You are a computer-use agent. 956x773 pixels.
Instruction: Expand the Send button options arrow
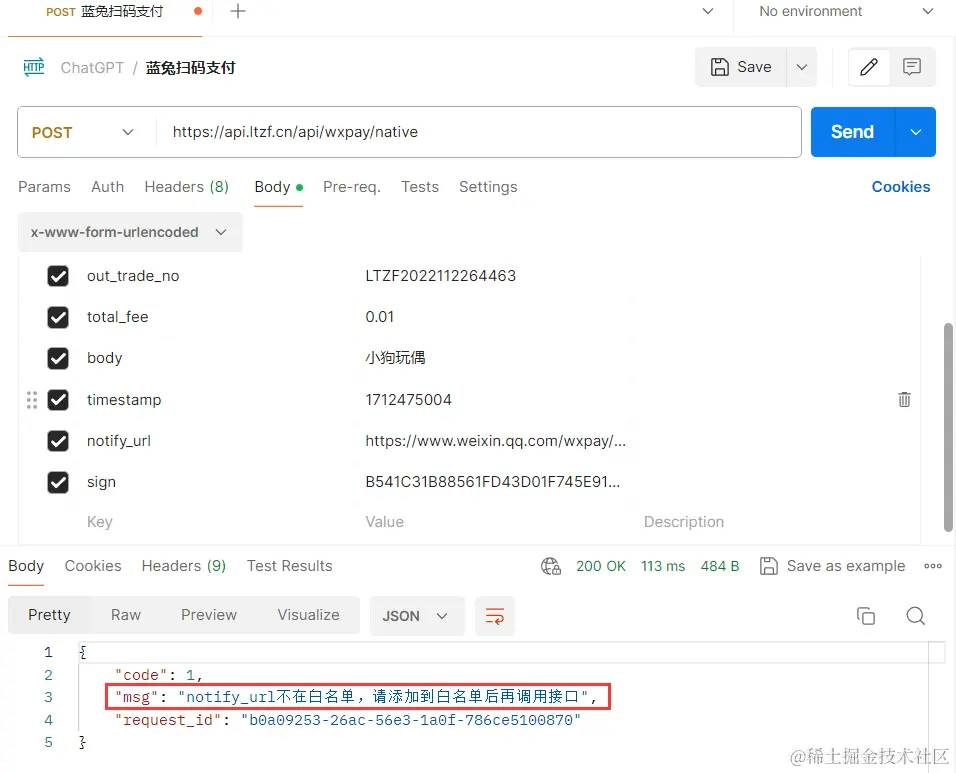point(915,132)
